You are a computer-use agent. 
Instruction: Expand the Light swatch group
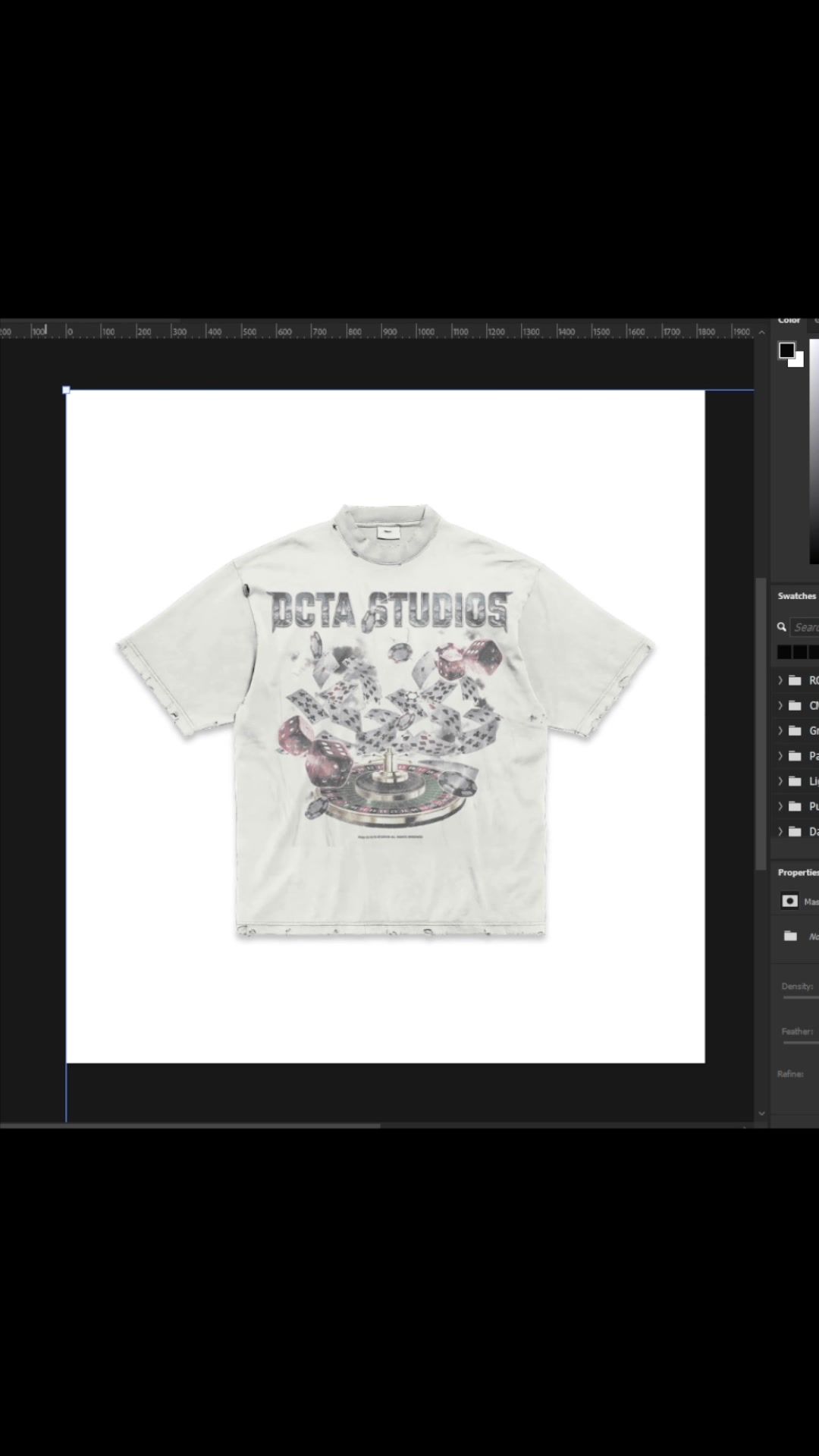780,781
